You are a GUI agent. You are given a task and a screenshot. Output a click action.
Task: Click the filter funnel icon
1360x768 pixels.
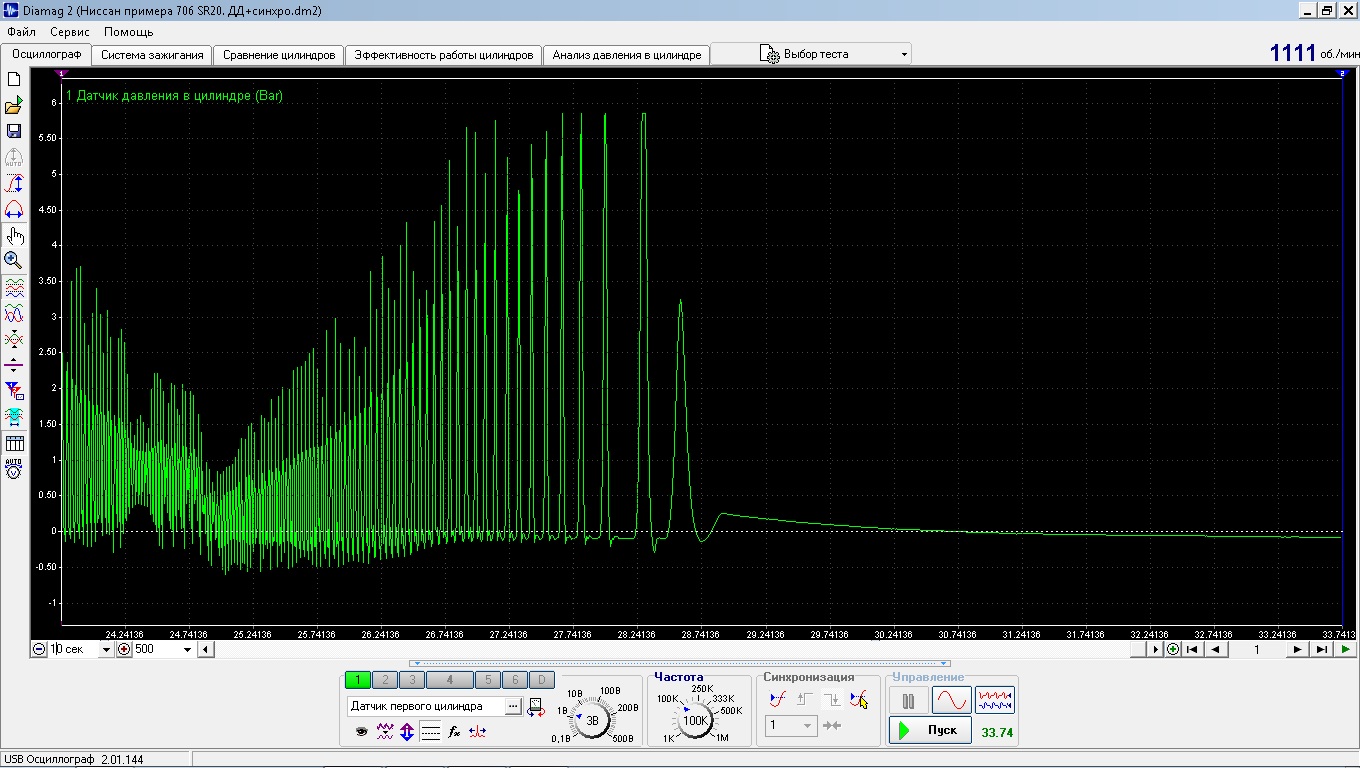(x=14, y=391)
